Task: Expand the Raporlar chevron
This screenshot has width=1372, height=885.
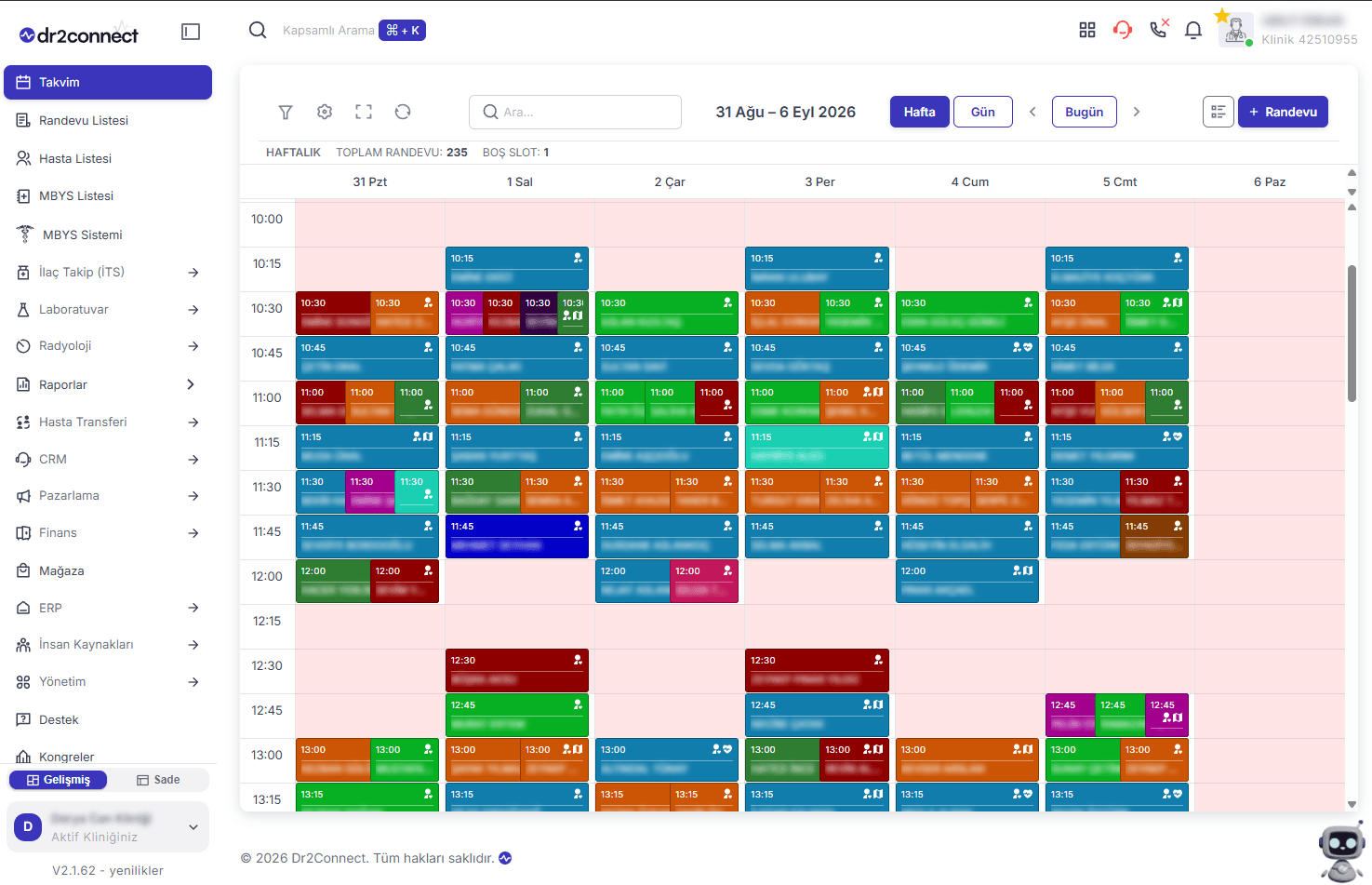Action: point(191,384)
